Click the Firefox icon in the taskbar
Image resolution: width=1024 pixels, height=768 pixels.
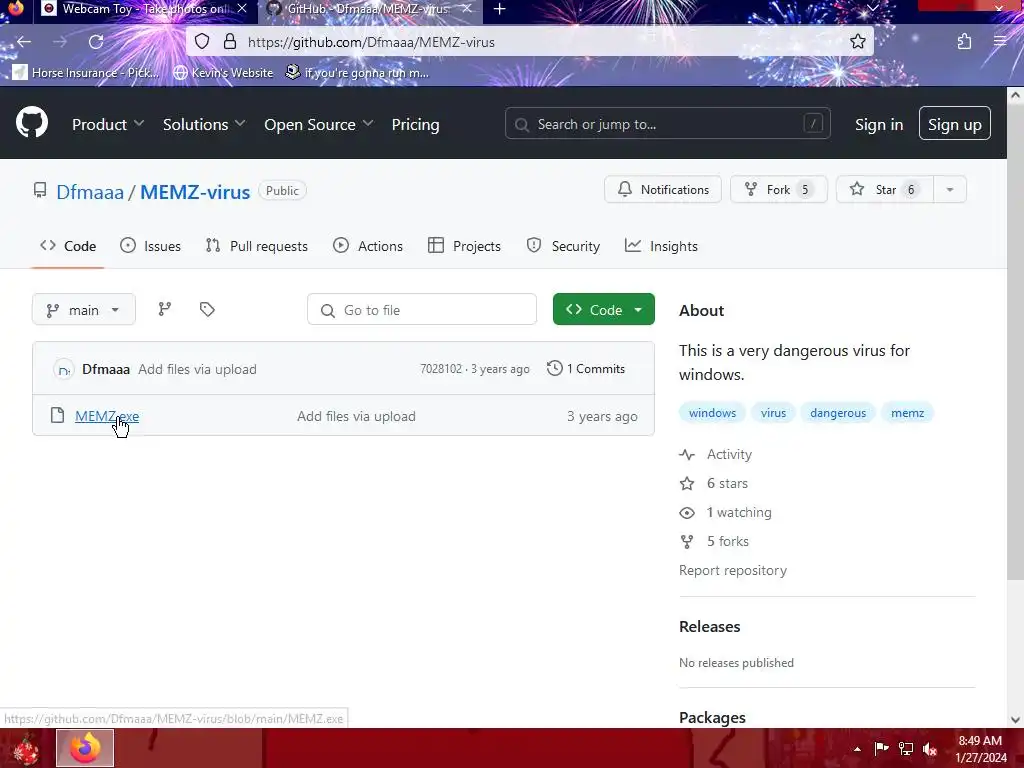pos(85,748)
